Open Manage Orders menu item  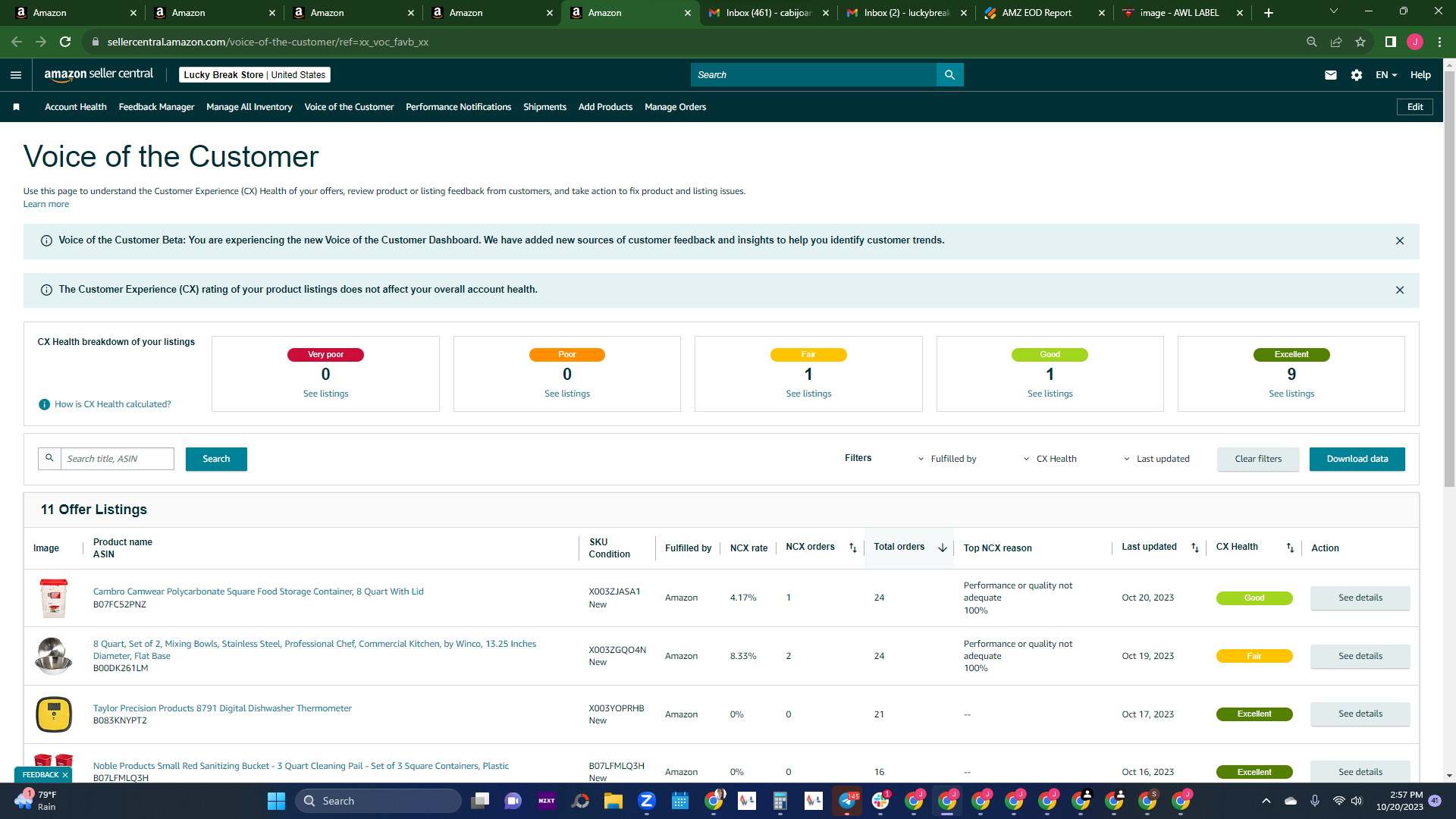pos(675,107)
